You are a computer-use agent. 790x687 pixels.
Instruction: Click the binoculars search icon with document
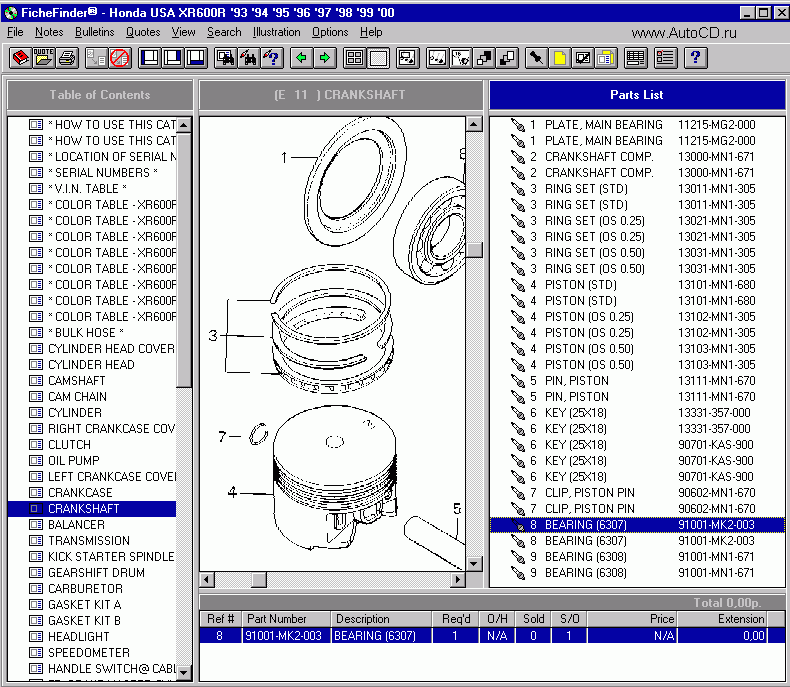(225, 58)
